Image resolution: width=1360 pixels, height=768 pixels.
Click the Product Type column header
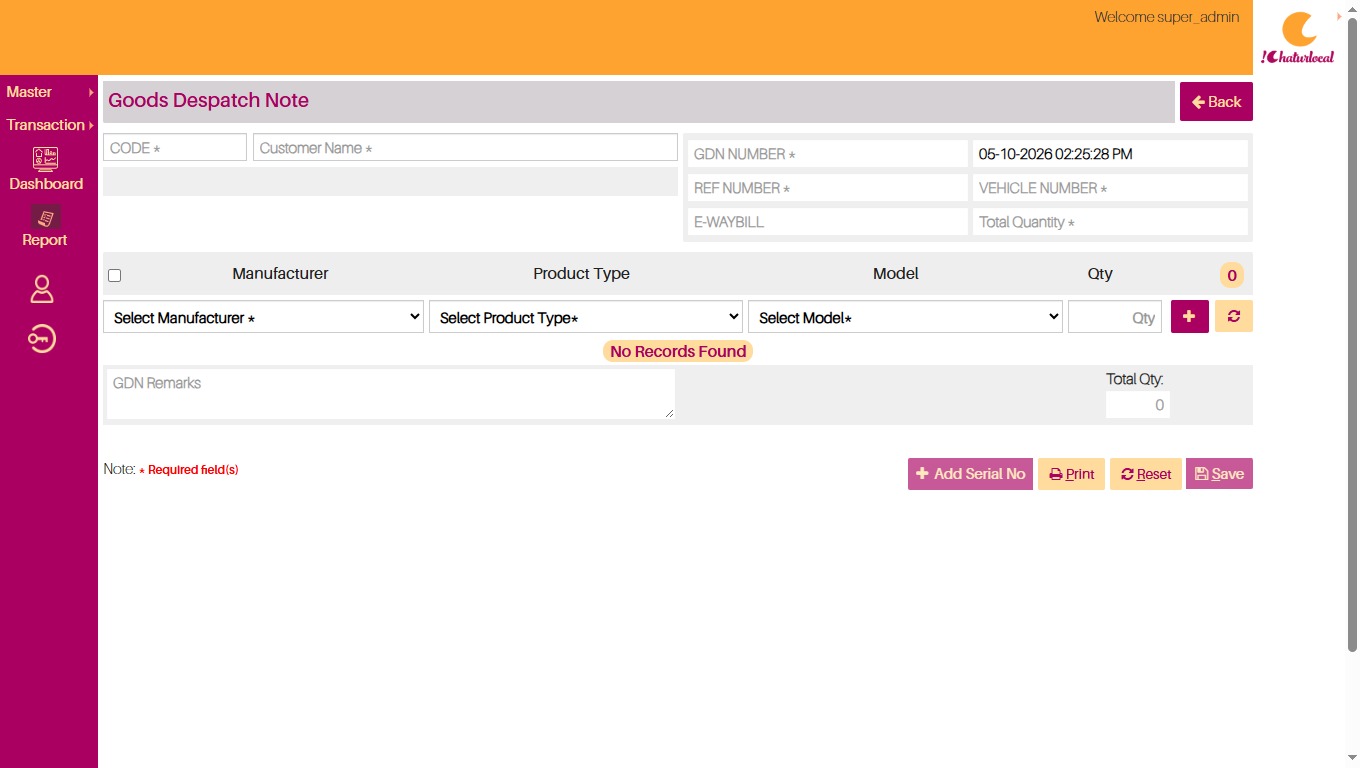[581, 274]
